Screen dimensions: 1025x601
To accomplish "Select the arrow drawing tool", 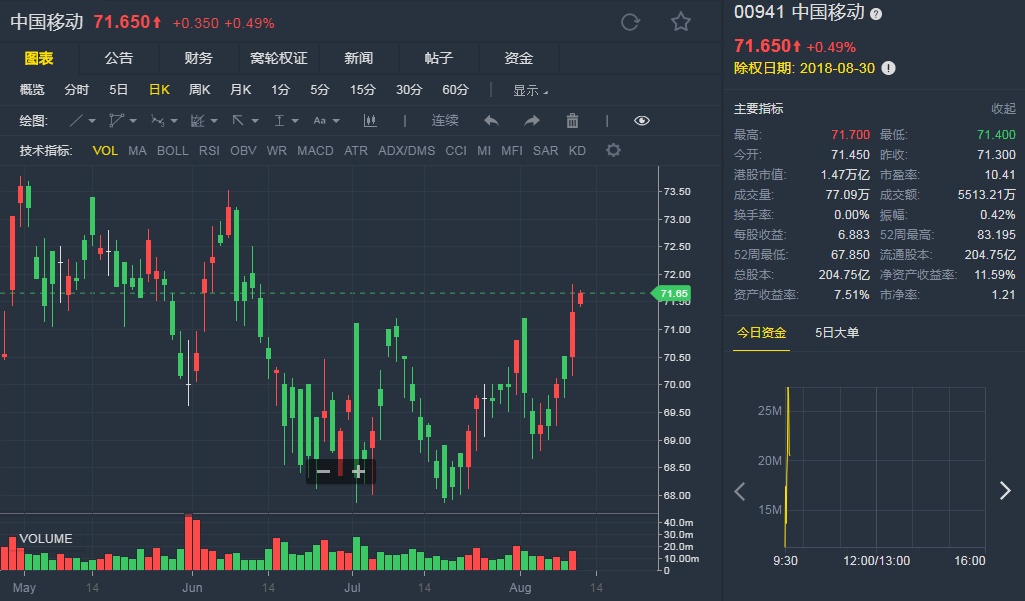I will coord(238,120).
